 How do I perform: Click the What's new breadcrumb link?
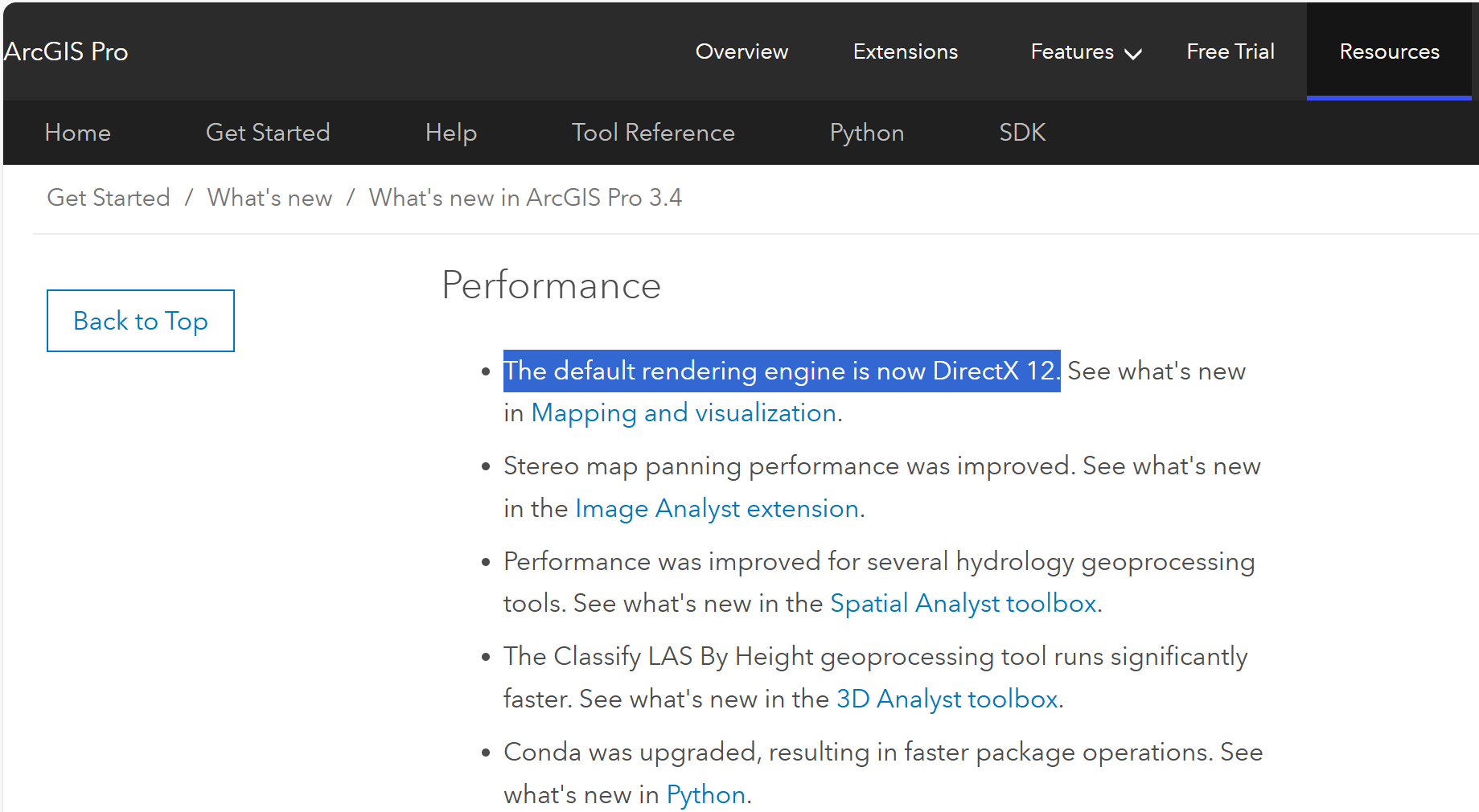(x=269, y=198)
